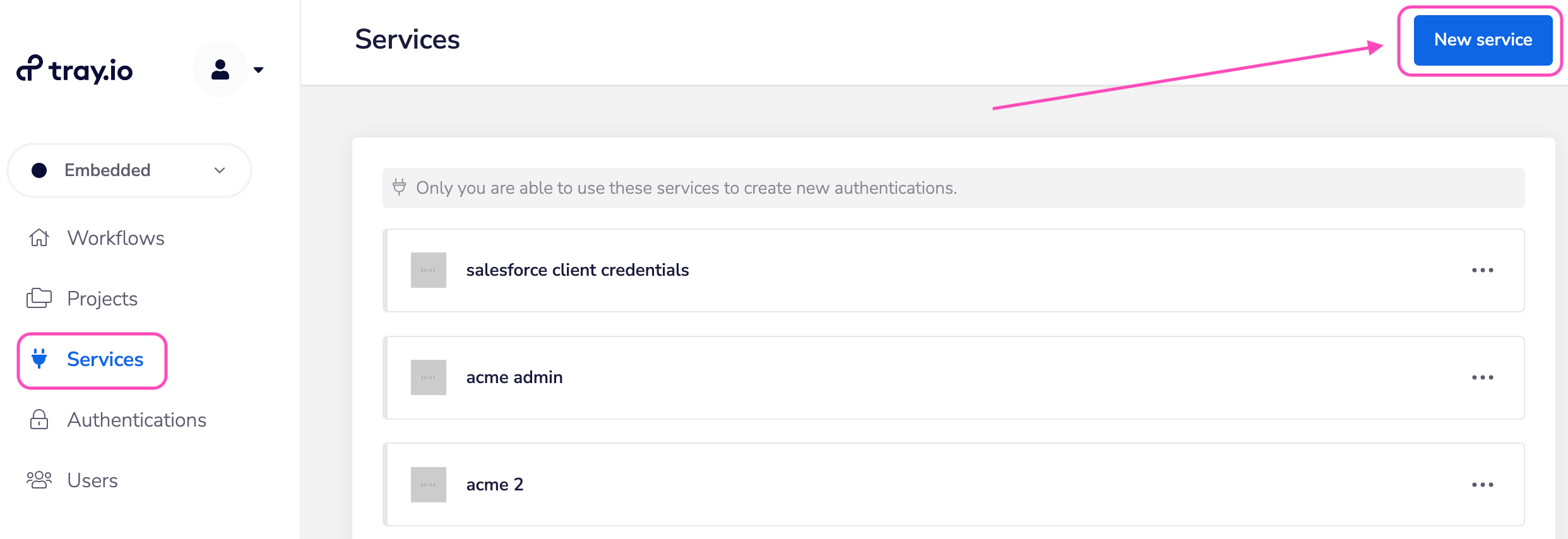Go to Workflows in the sidebar
Image resolution: width=1568 pixels, height=539 pixels.
[96, 238]
